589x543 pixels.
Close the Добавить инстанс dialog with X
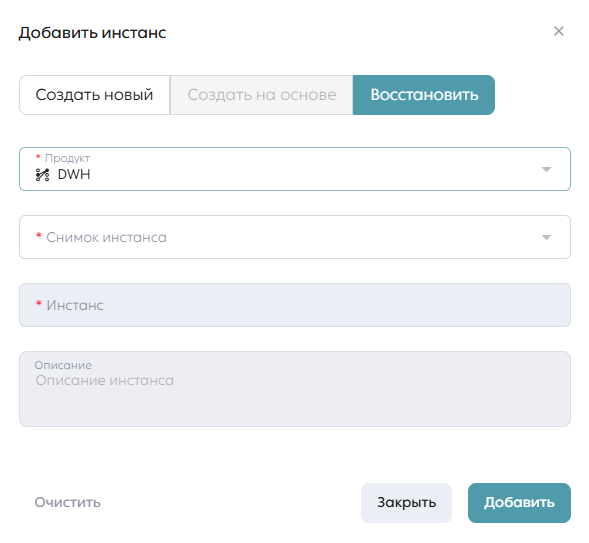tap(559, 31)
